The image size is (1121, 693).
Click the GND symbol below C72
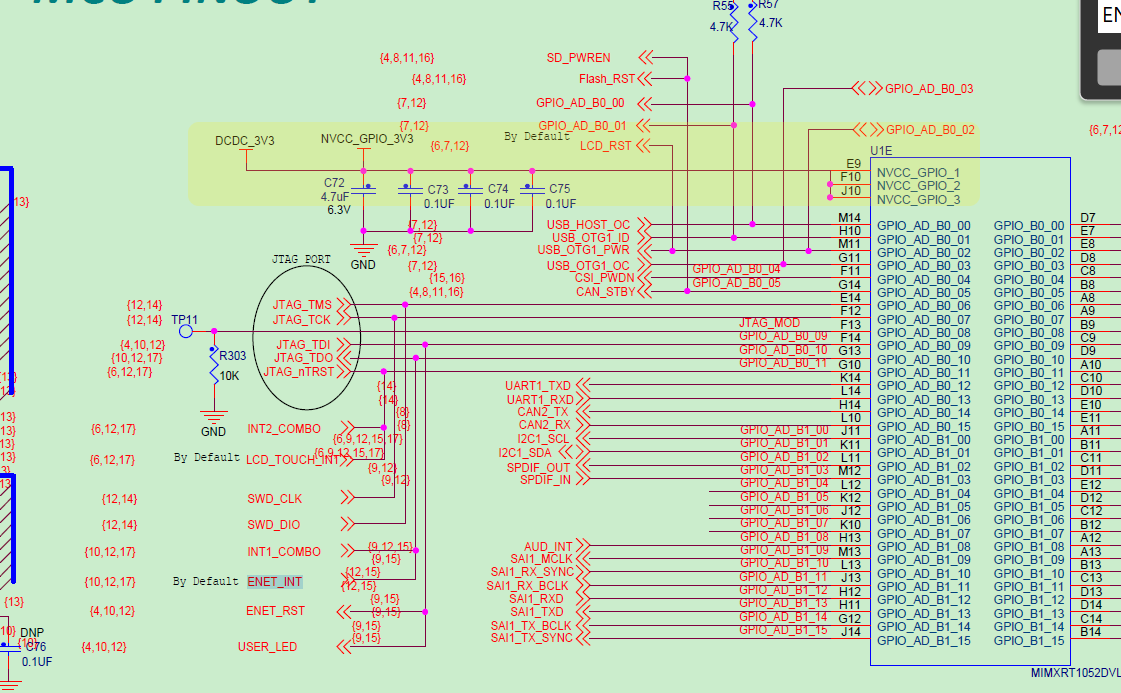(x=364, y=250)
